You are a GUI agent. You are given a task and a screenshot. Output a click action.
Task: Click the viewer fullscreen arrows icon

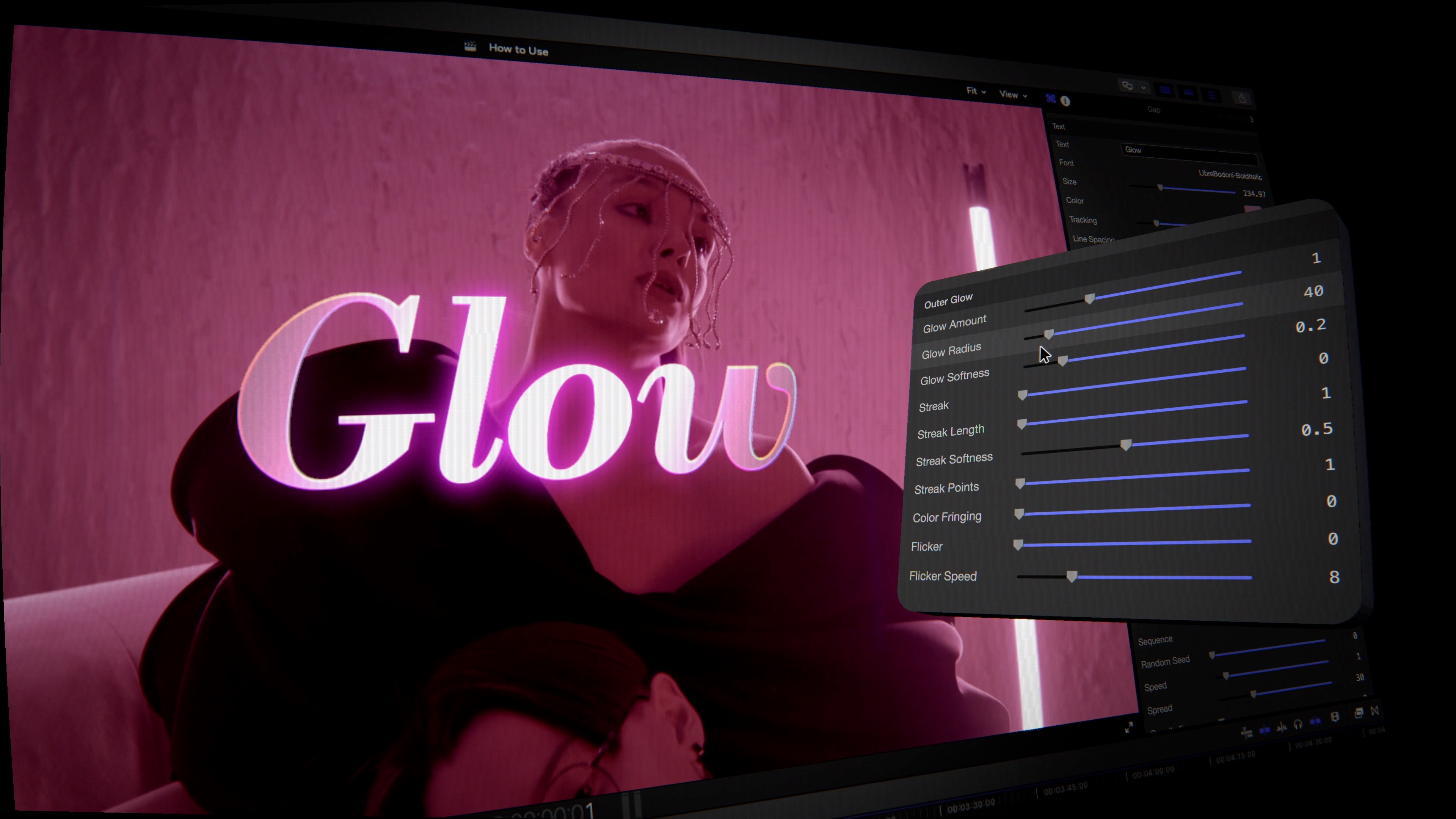click(x=1129, y=728)
